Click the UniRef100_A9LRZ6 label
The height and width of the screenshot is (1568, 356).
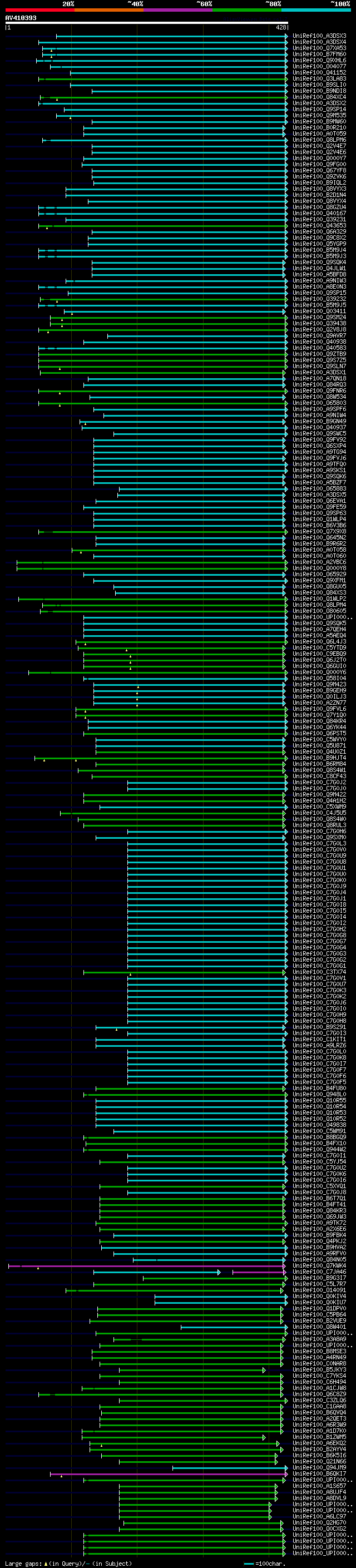click(319, 1045)
